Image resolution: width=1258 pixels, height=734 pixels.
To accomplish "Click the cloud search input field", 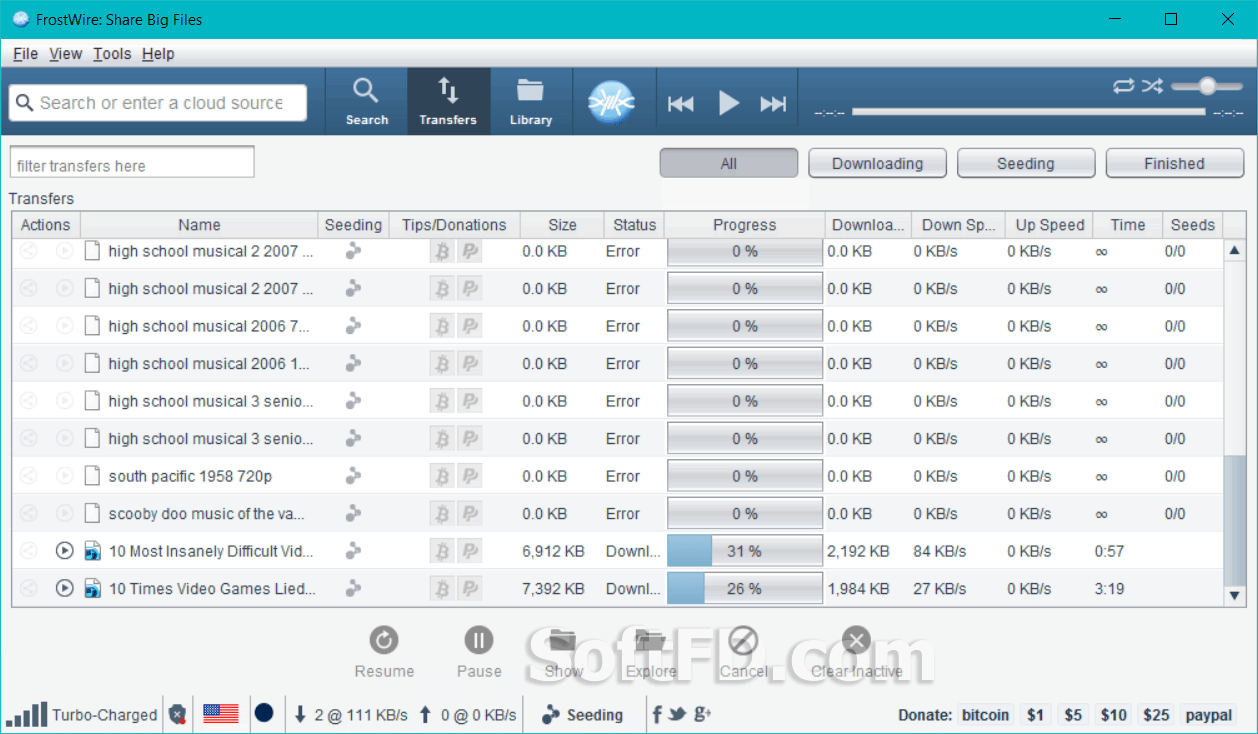I will point(158,103).
